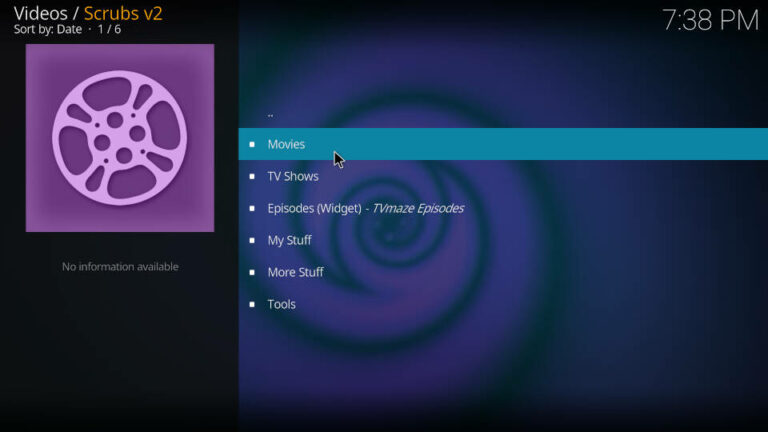This screenshot has width=768, height=432.
Task: Click the 'Videos' breadcrumb text
Action: (41, 13)
